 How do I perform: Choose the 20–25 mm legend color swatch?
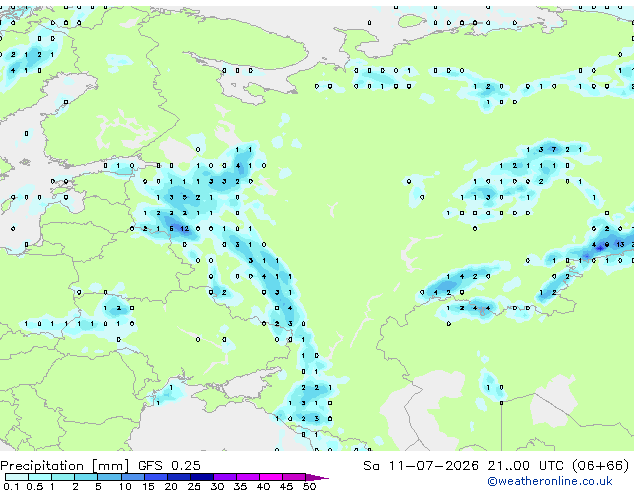178,477
